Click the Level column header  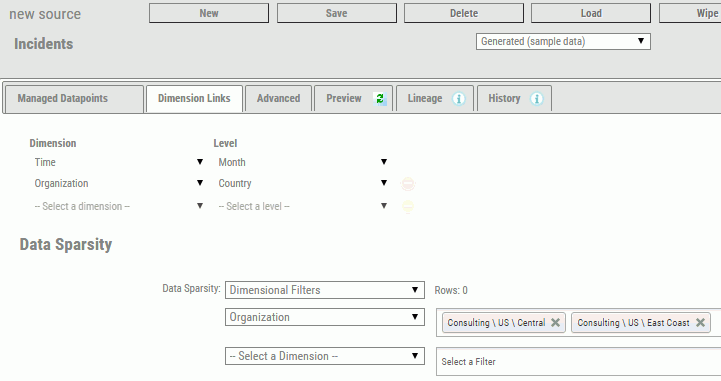225,143
